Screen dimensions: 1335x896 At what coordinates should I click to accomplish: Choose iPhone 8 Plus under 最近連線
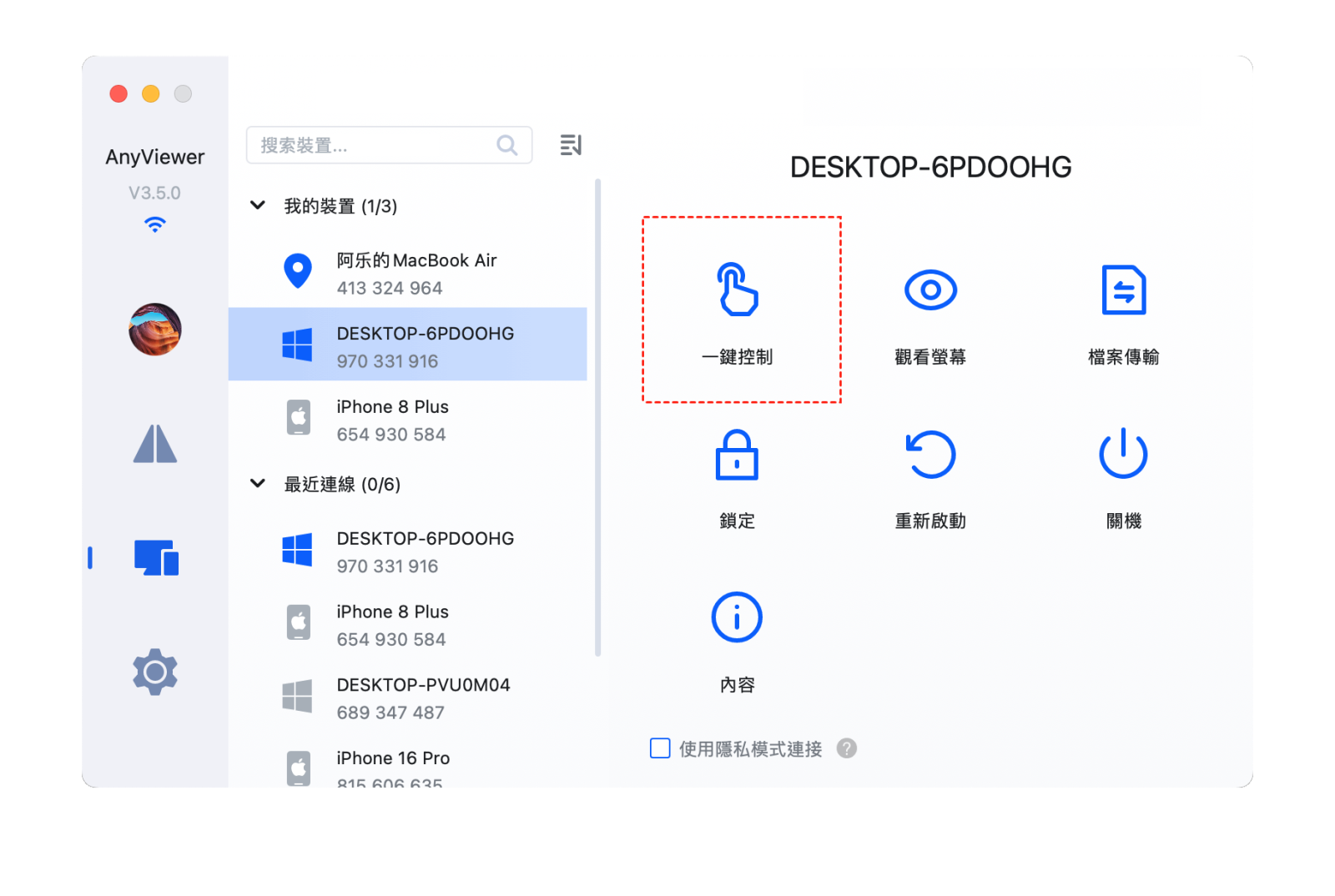coord(408,625)
